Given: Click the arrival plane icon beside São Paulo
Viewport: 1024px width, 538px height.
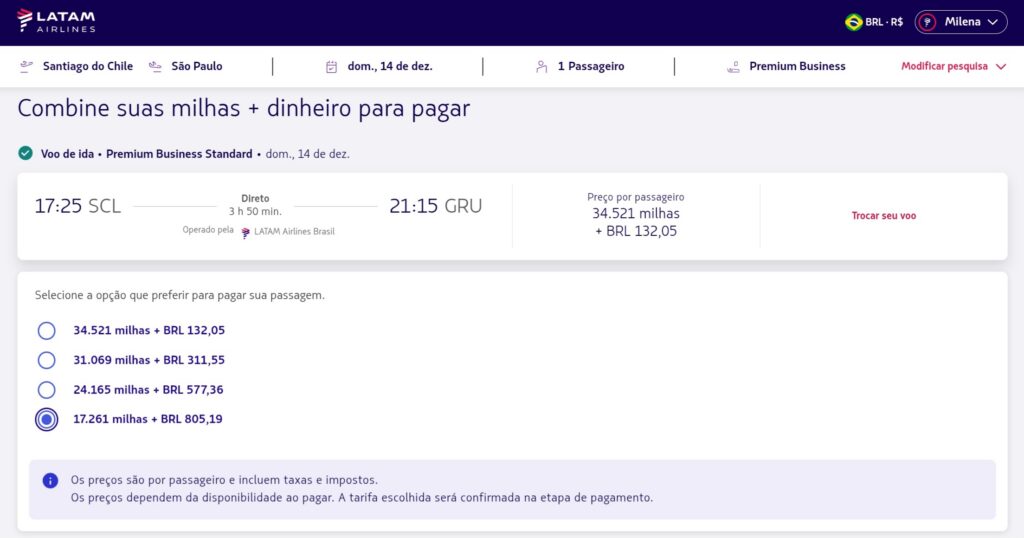Looking at the screenshot, I should (x=155, y=66).
